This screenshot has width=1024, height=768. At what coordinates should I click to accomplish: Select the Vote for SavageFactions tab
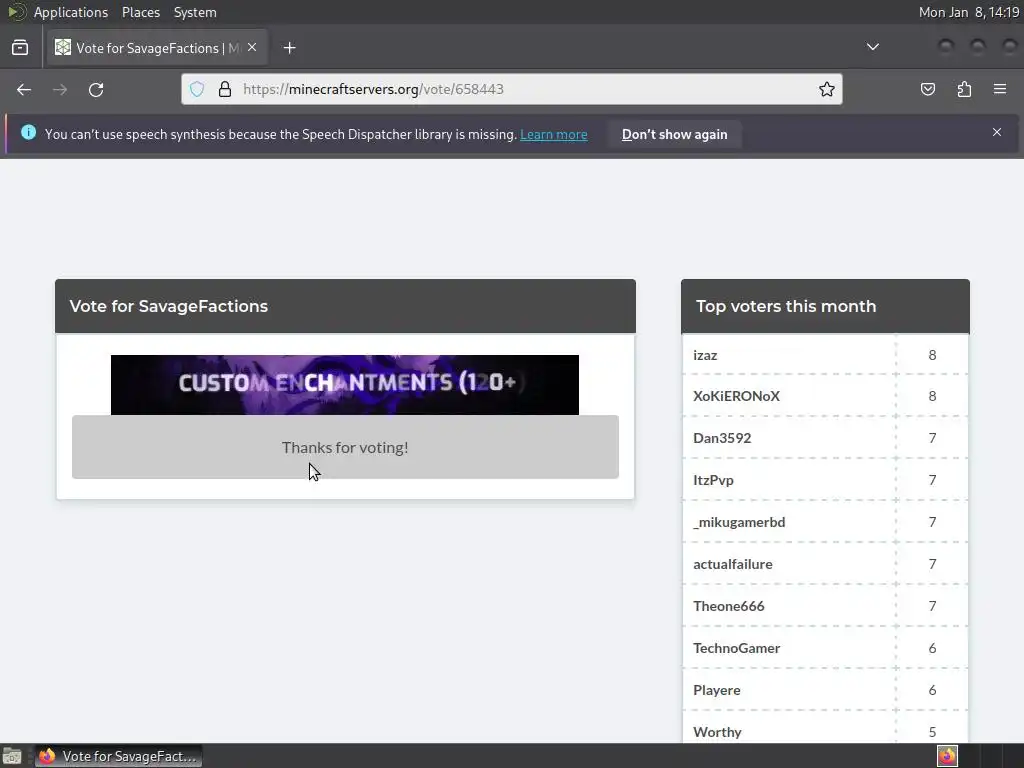coord(156,48)
